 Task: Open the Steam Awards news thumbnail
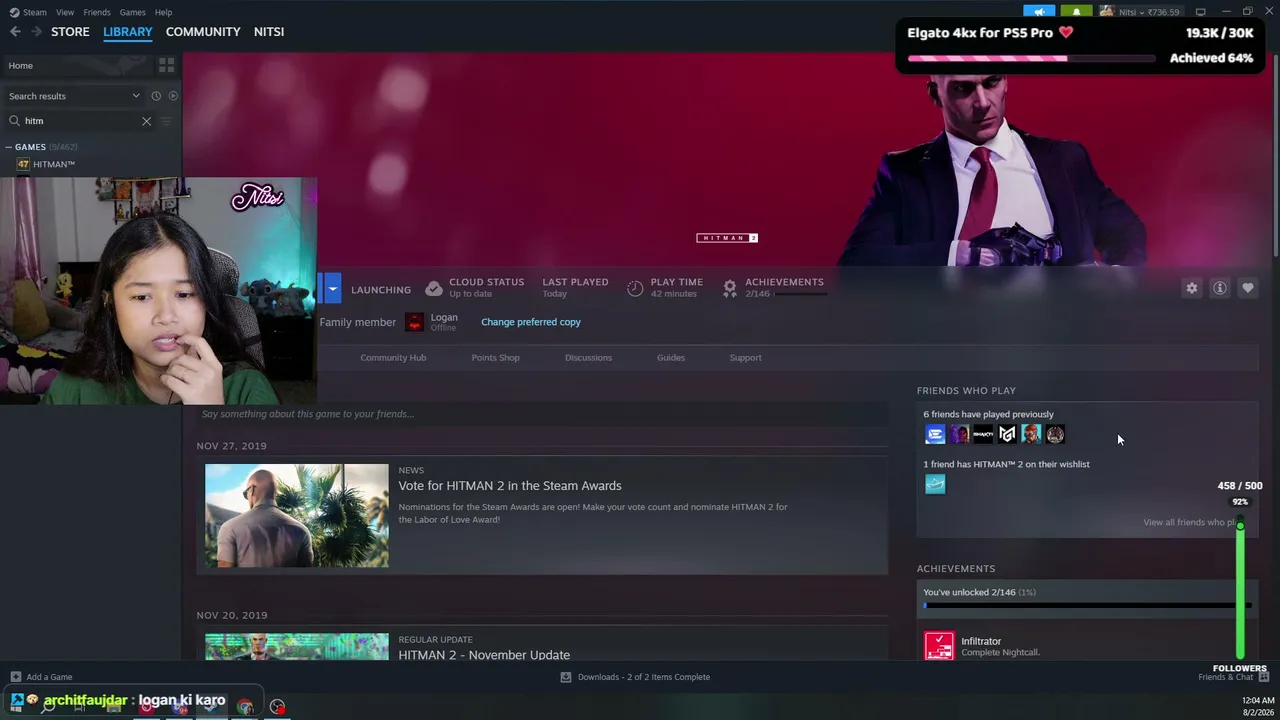coord(297,516)
